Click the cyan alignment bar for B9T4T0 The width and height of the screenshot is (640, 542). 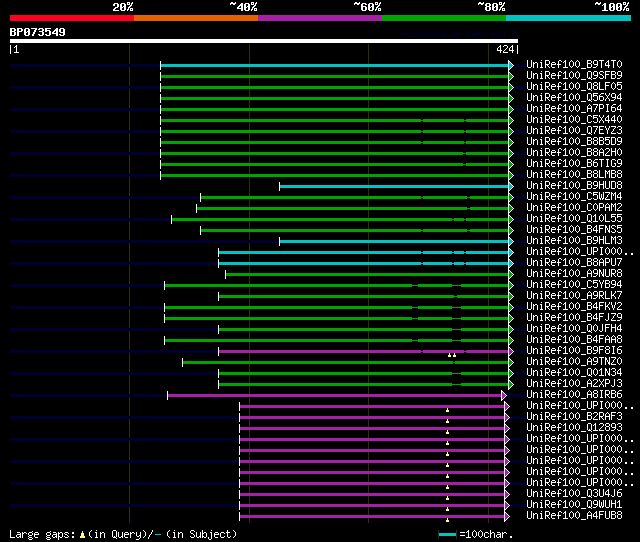(335, 65)
